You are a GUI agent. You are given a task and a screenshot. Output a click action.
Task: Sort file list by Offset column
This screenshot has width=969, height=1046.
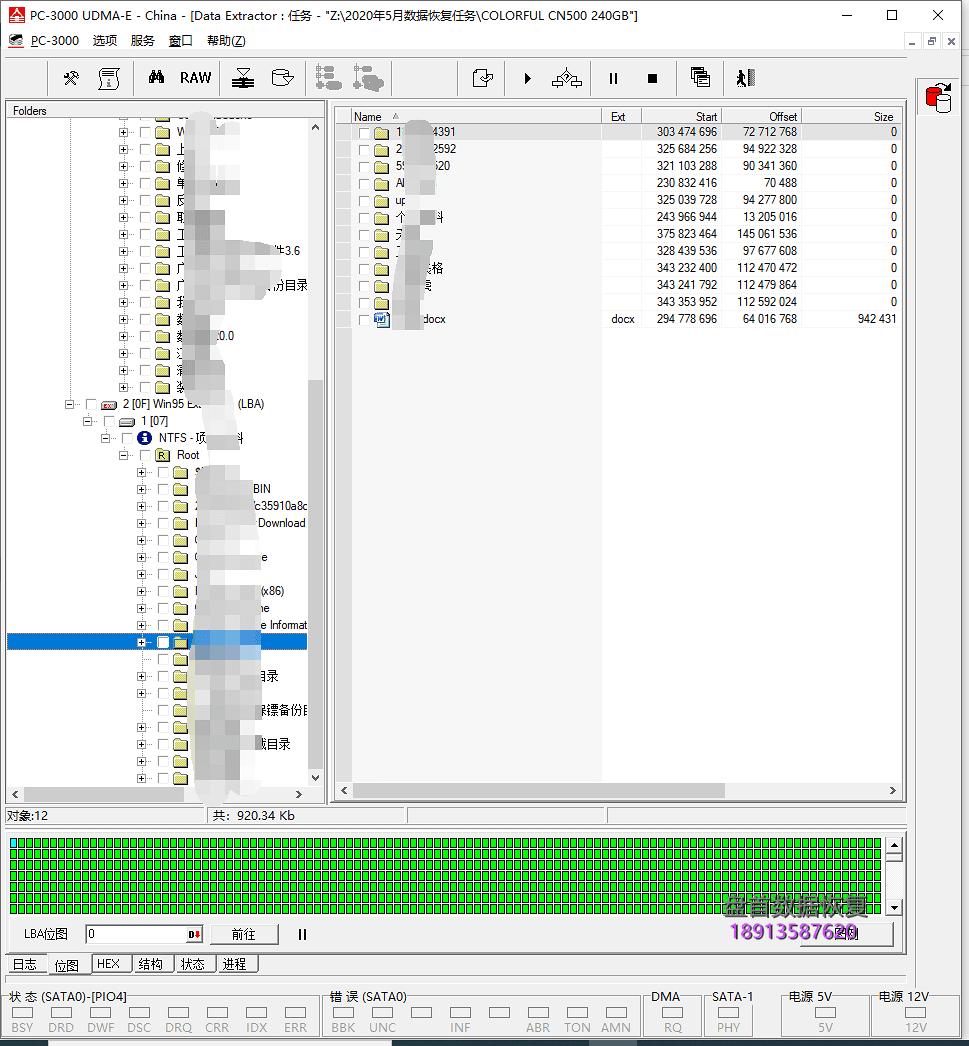click(762, 116)
